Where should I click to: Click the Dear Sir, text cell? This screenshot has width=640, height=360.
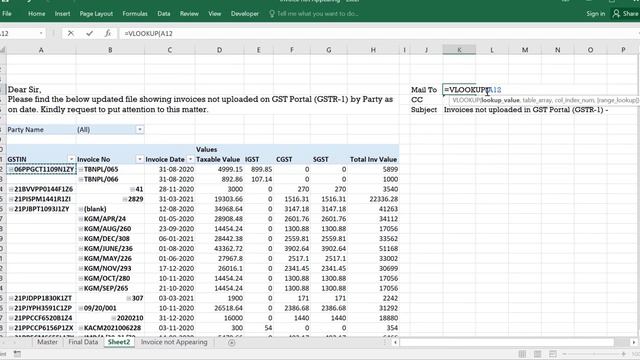[x=24, y=90]
